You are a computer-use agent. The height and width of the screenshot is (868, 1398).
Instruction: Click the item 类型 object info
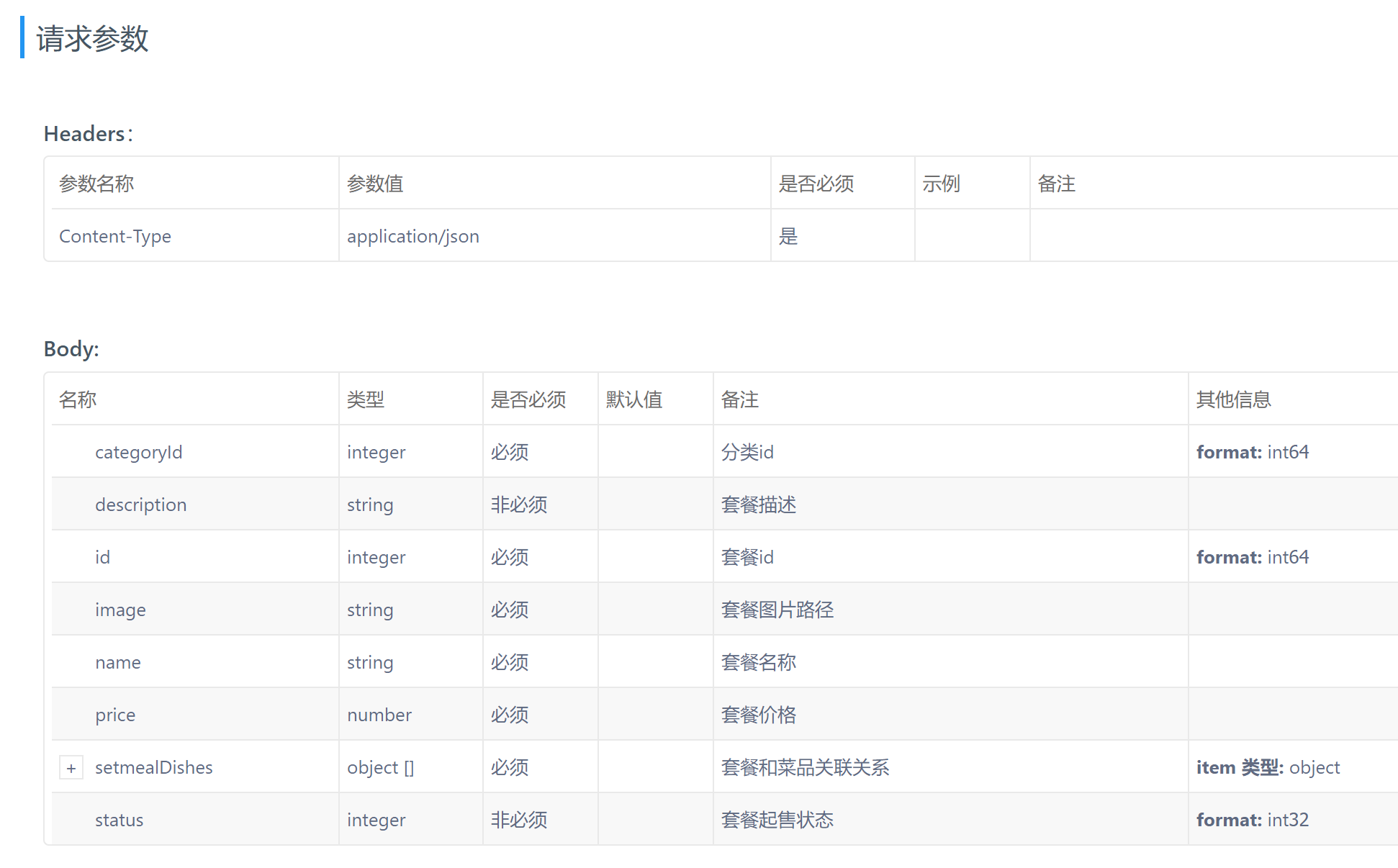[1267, 767]
